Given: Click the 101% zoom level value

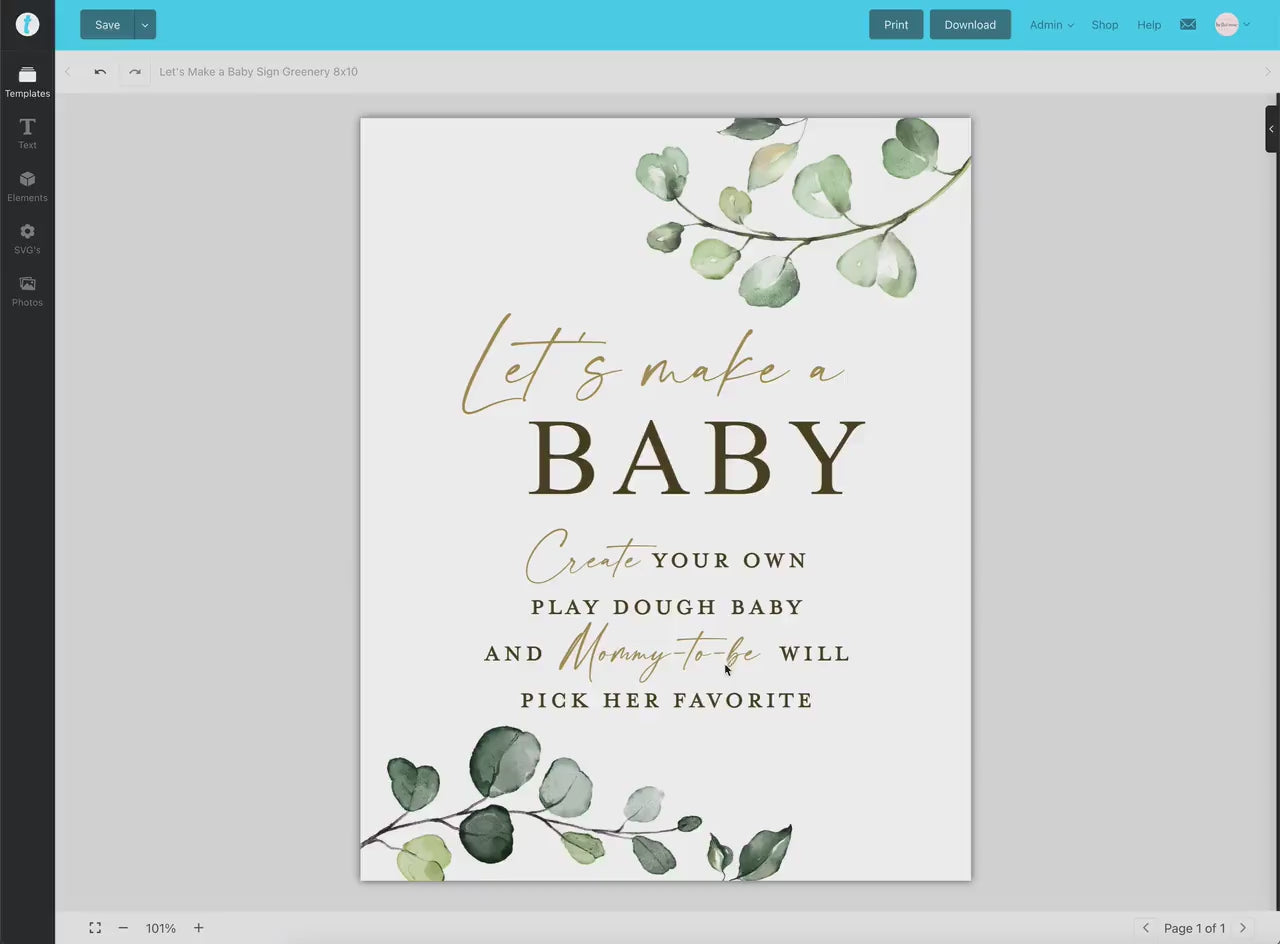Looking at the screenshot, I should pyautogui.click(x=161, y=928).
